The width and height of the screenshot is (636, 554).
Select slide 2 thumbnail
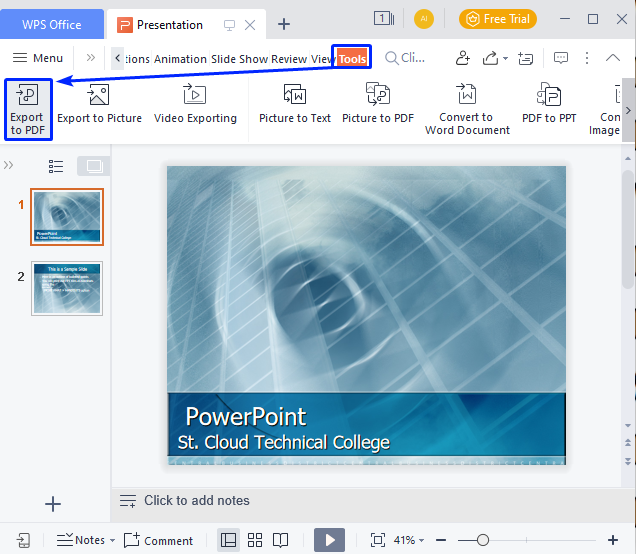pos(67,288)
